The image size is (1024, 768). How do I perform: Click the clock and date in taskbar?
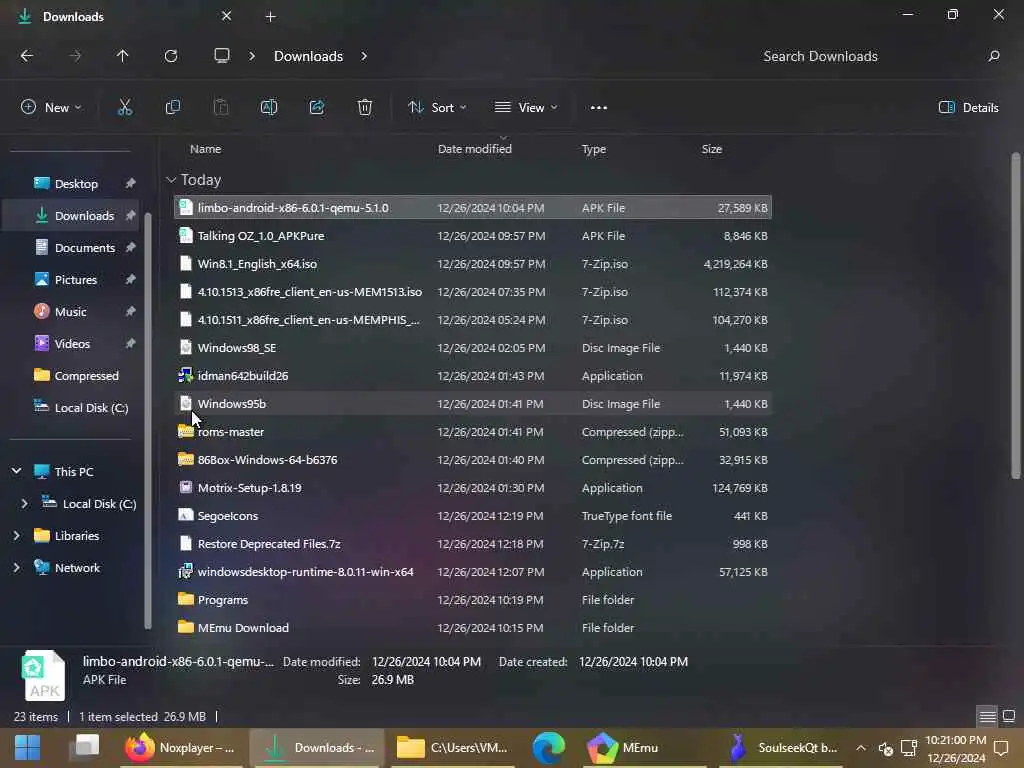click(955, 748)
